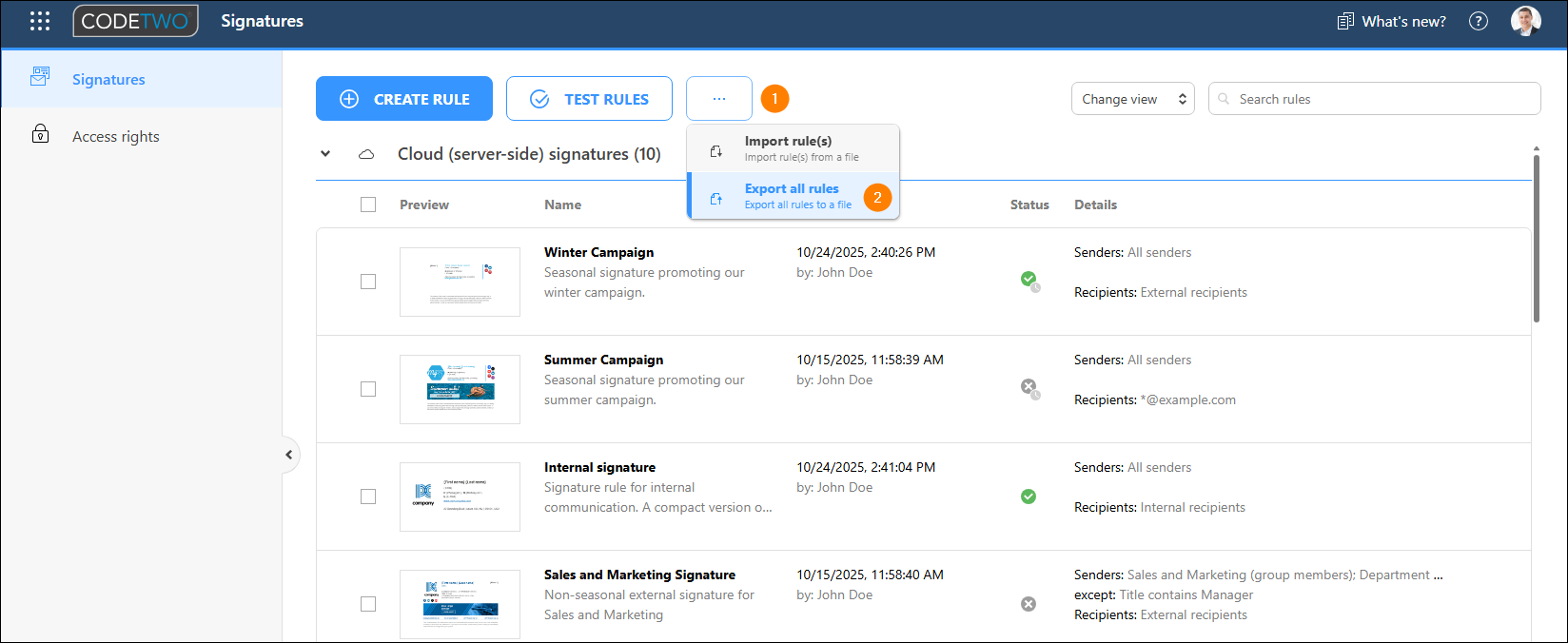The width and height of the screenshot is (1568, 643).
Task: Click the Status column header
Action: point(1029,205)
